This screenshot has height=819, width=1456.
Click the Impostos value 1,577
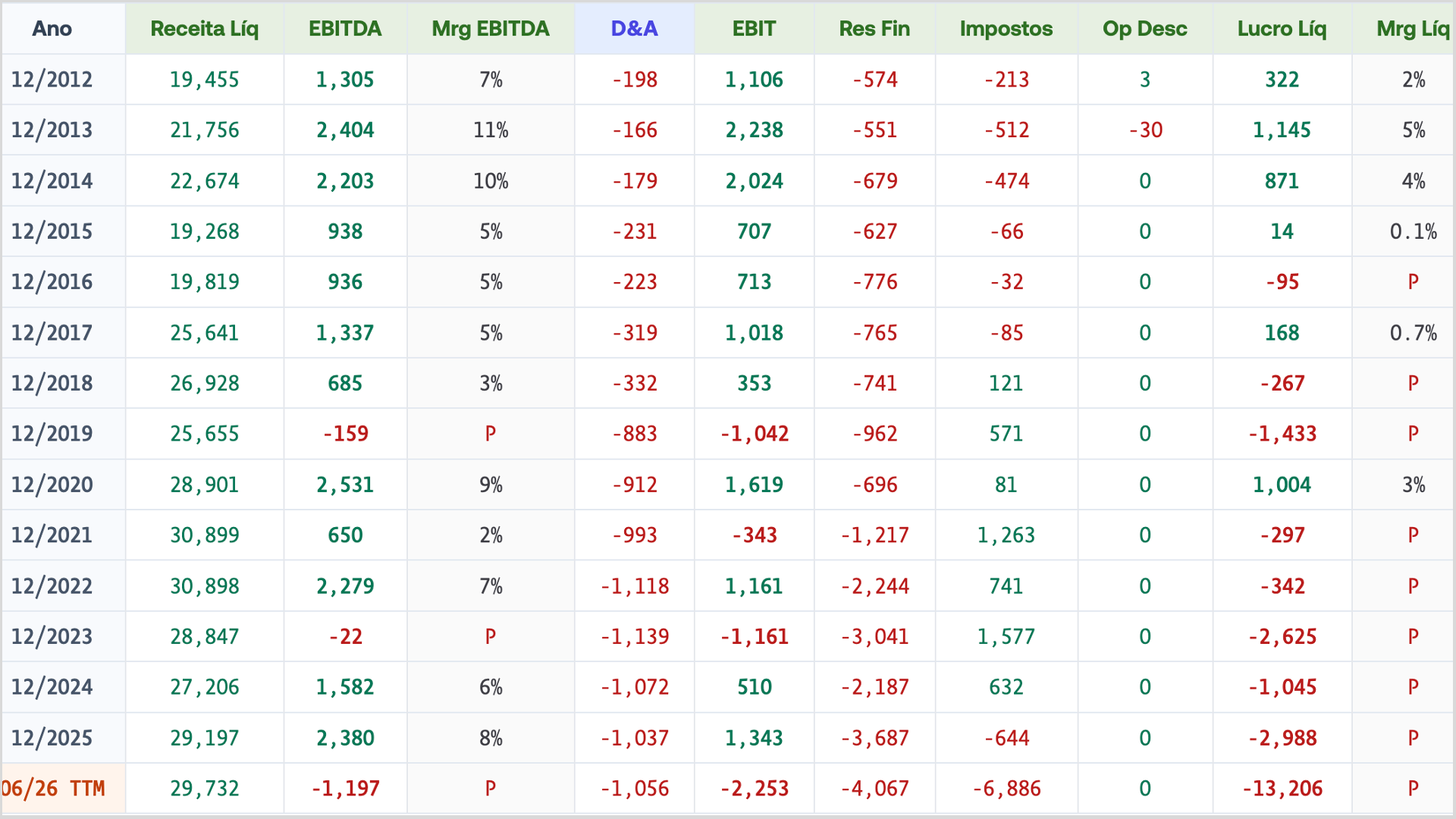(1006, 636)
